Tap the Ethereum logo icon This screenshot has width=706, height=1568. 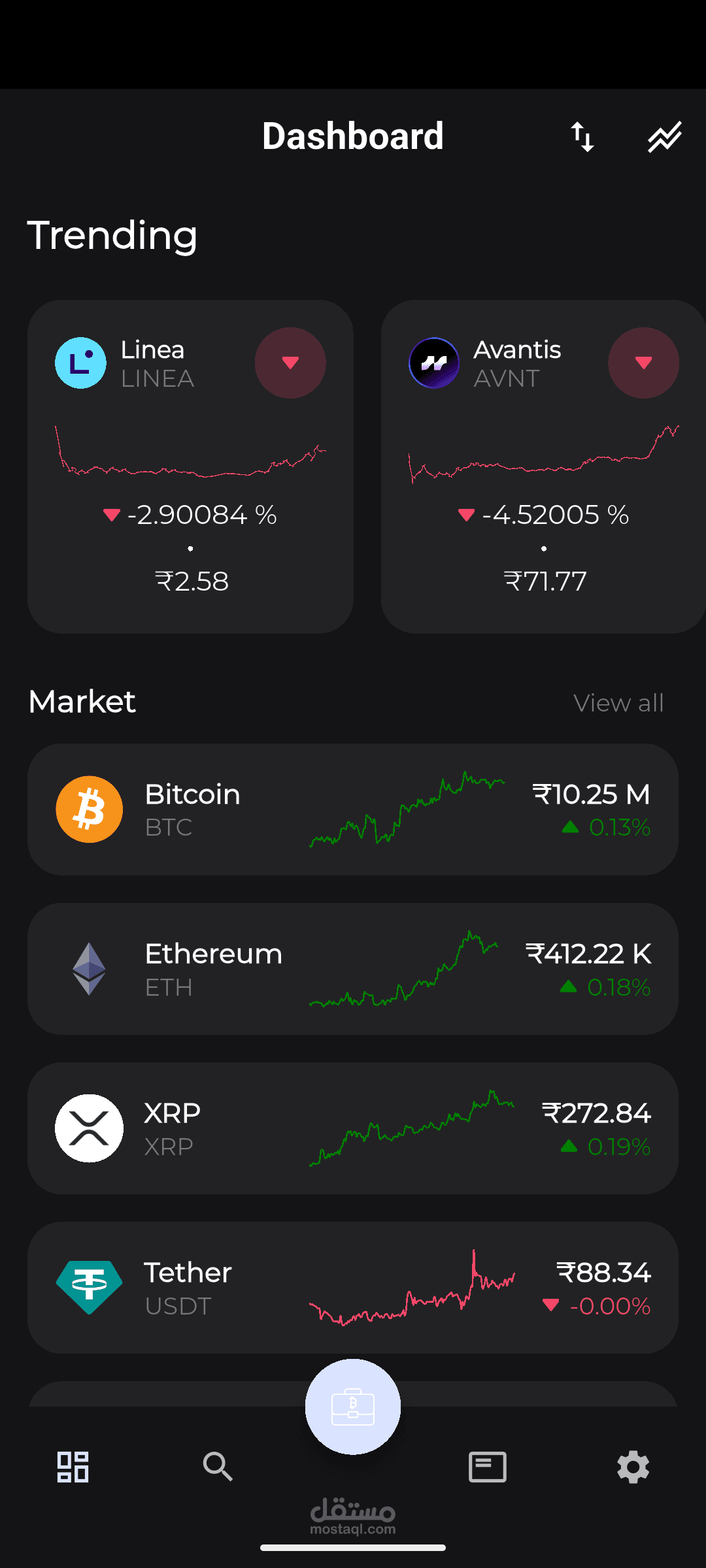[x=90, y=969]
